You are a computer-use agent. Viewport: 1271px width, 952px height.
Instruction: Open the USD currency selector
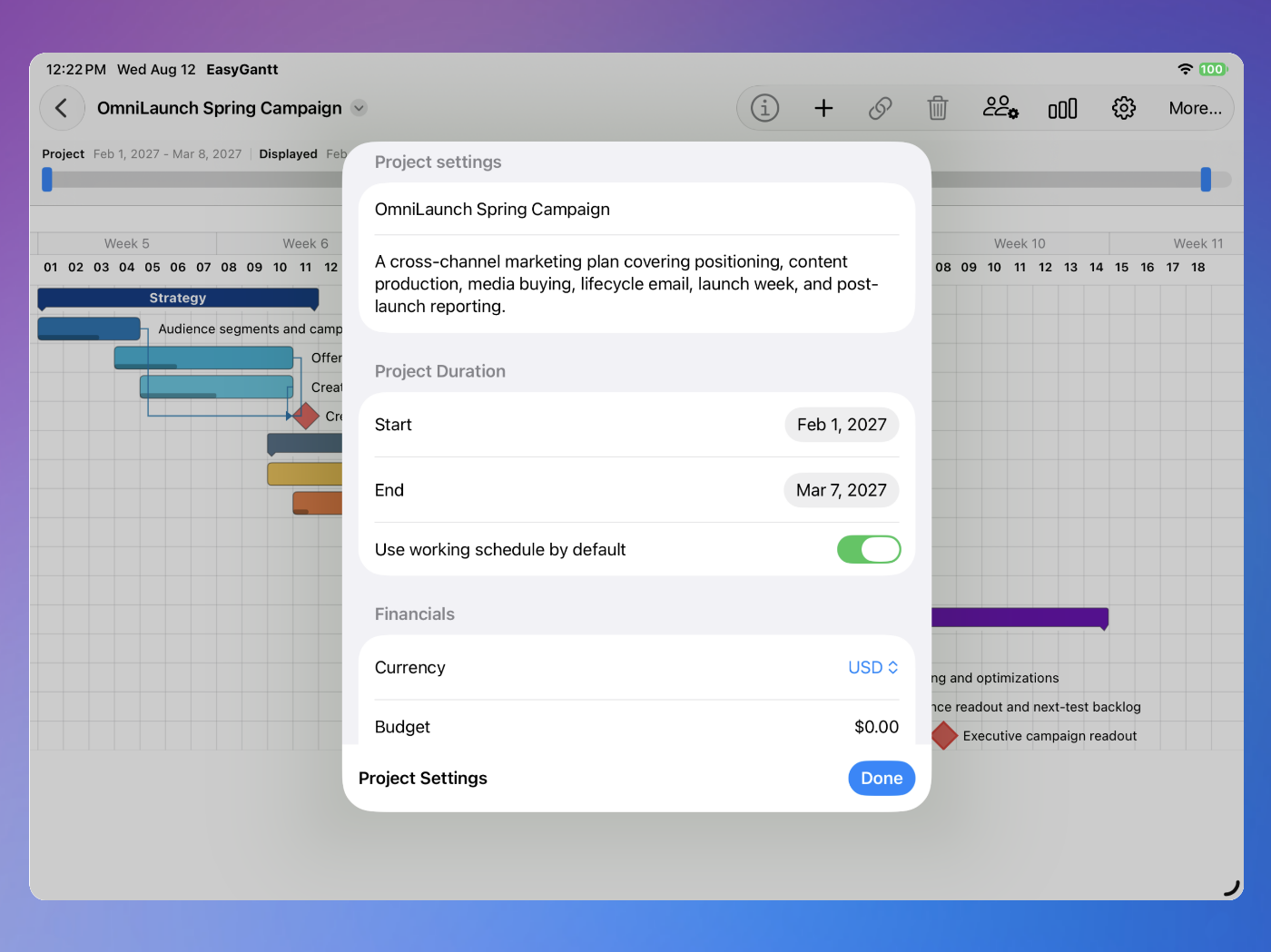pos(873,667)
